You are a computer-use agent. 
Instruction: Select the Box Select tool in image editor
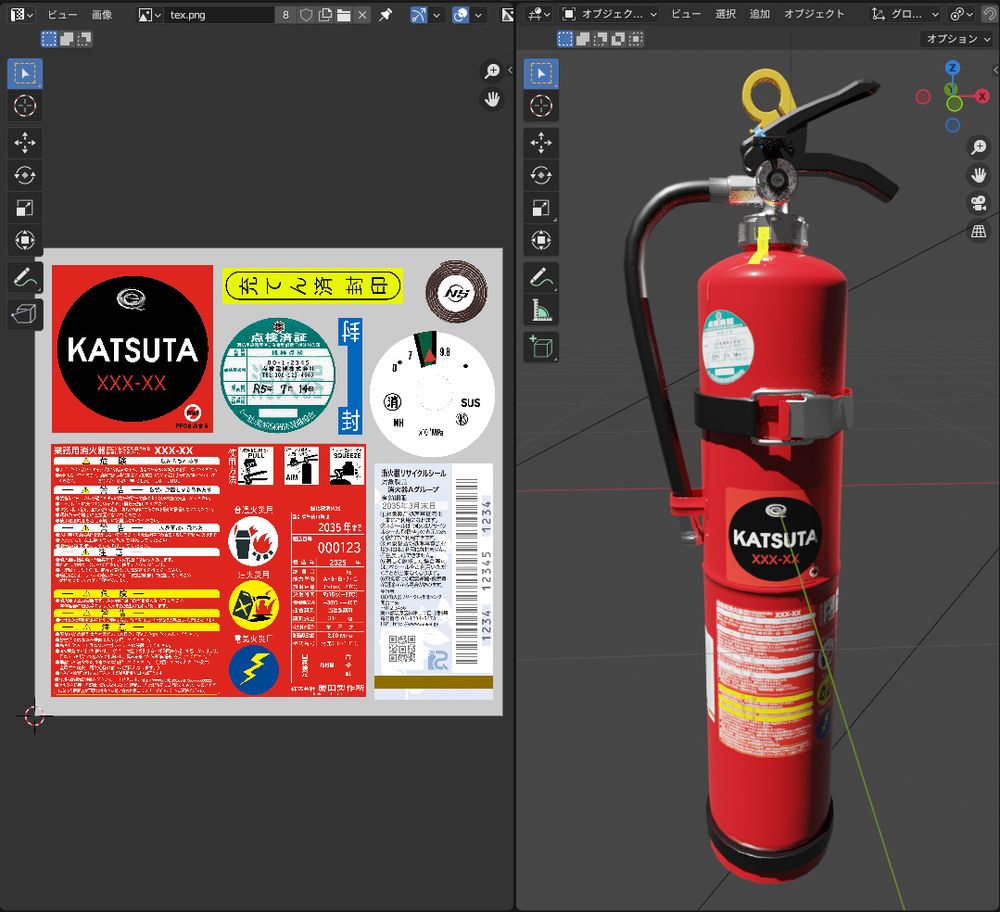click(25, 73)
